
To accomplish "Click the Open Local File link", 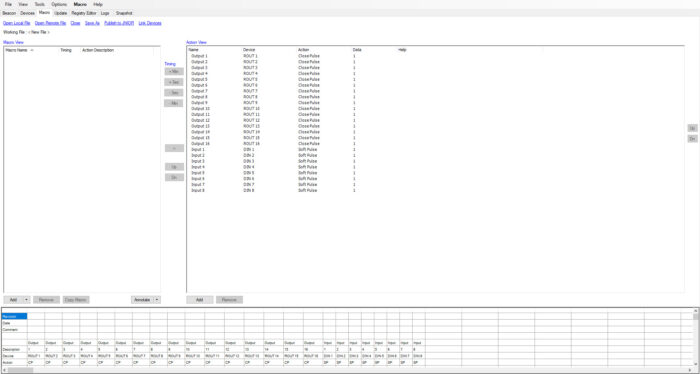I will [x=17, y=23].
